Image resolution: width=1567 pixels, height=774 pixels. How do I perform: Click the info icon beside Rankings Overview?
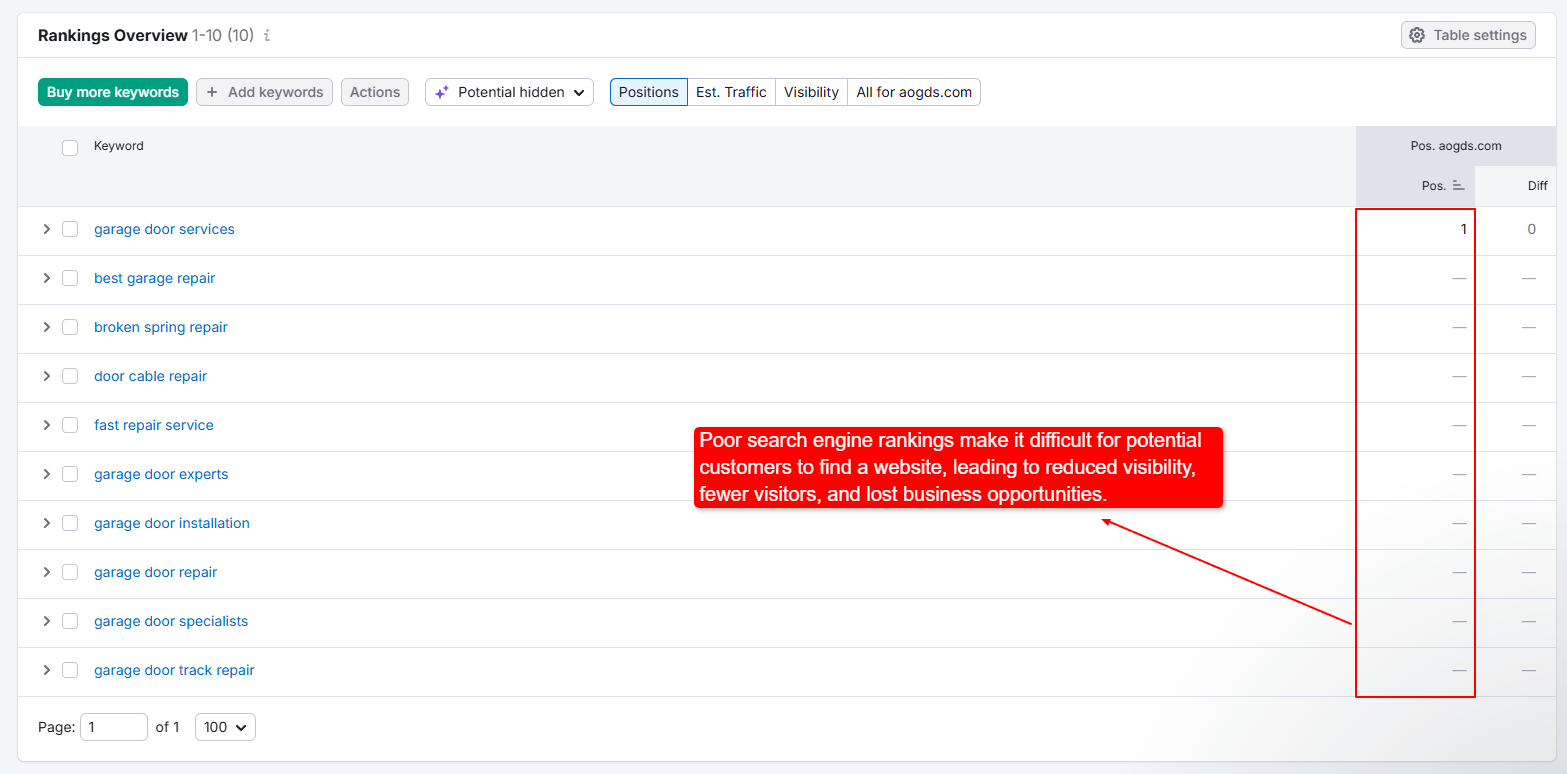click(x=267, y=36)
